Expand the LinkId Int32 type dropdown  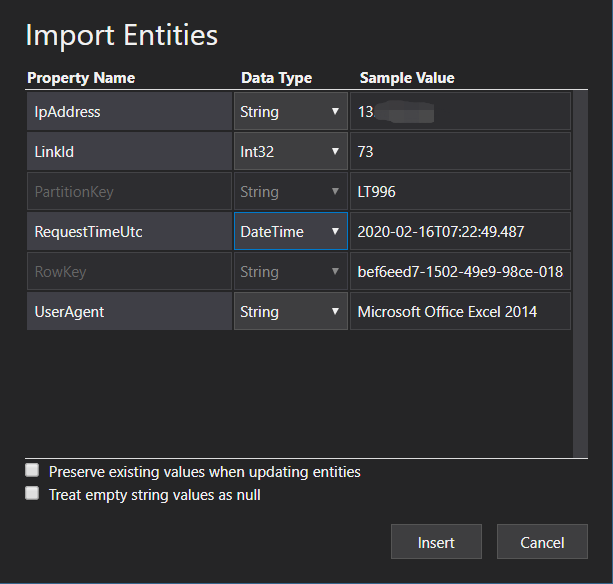click(x=290, y=152)
